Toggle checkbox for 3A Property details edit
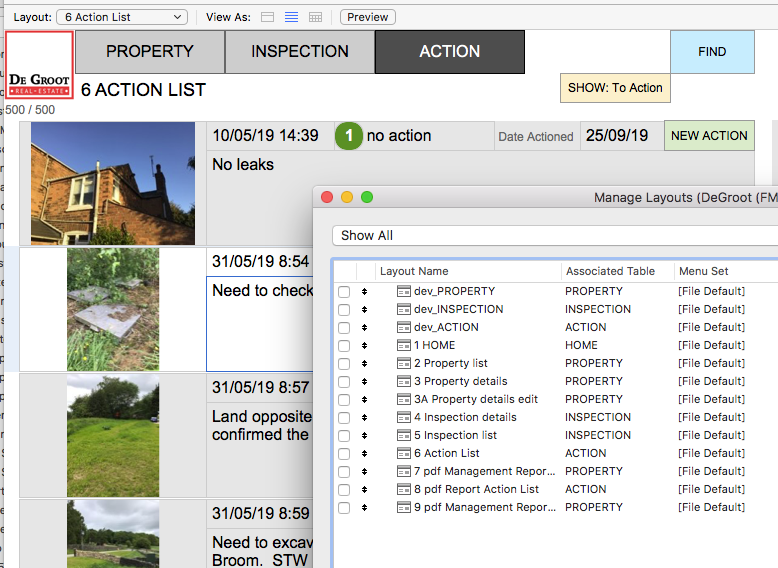Image resolution: width=778 pixels, height=568 pixels. click(x=344, y=400)
